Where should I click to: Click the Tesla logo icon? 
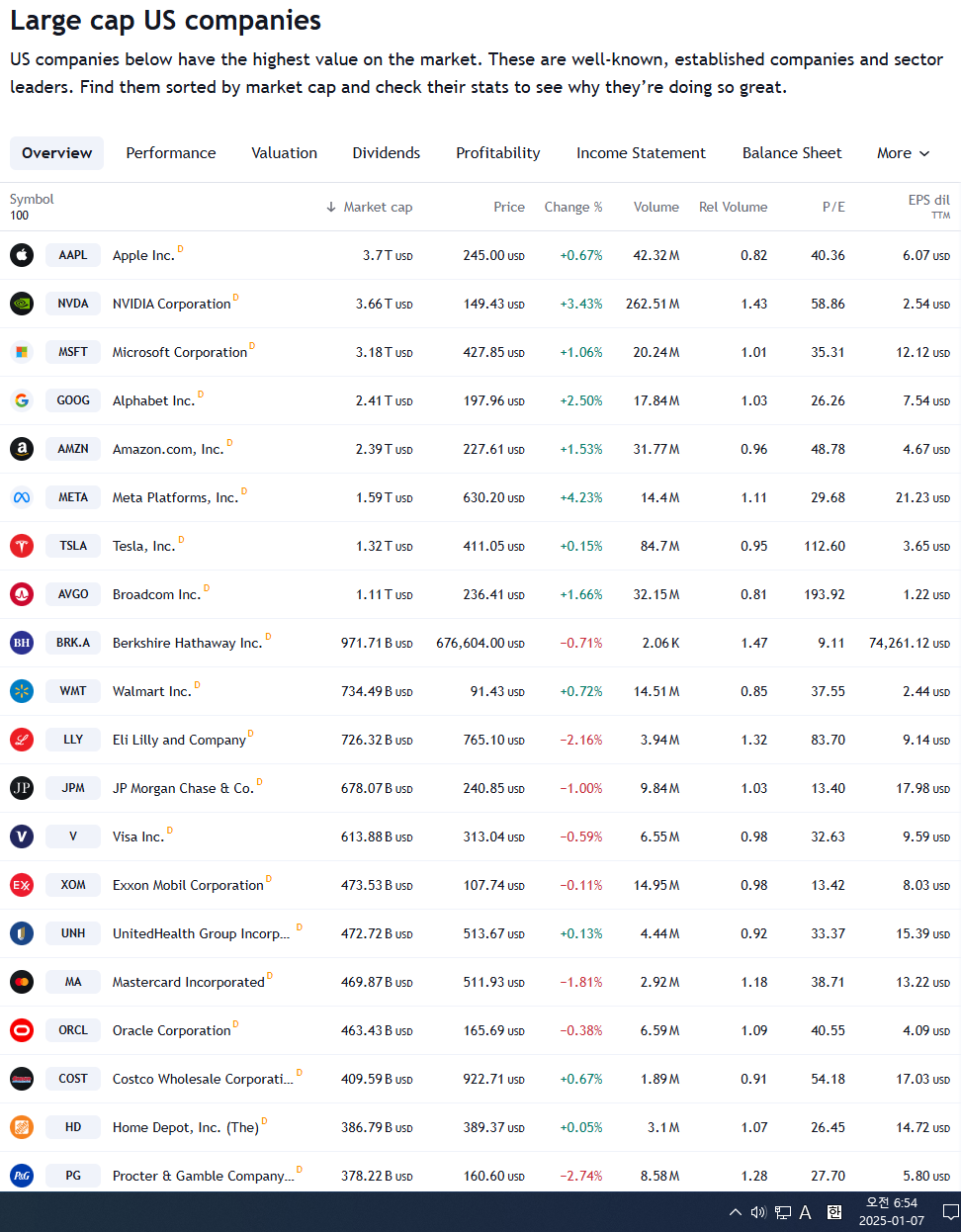[x=22, y=546]
